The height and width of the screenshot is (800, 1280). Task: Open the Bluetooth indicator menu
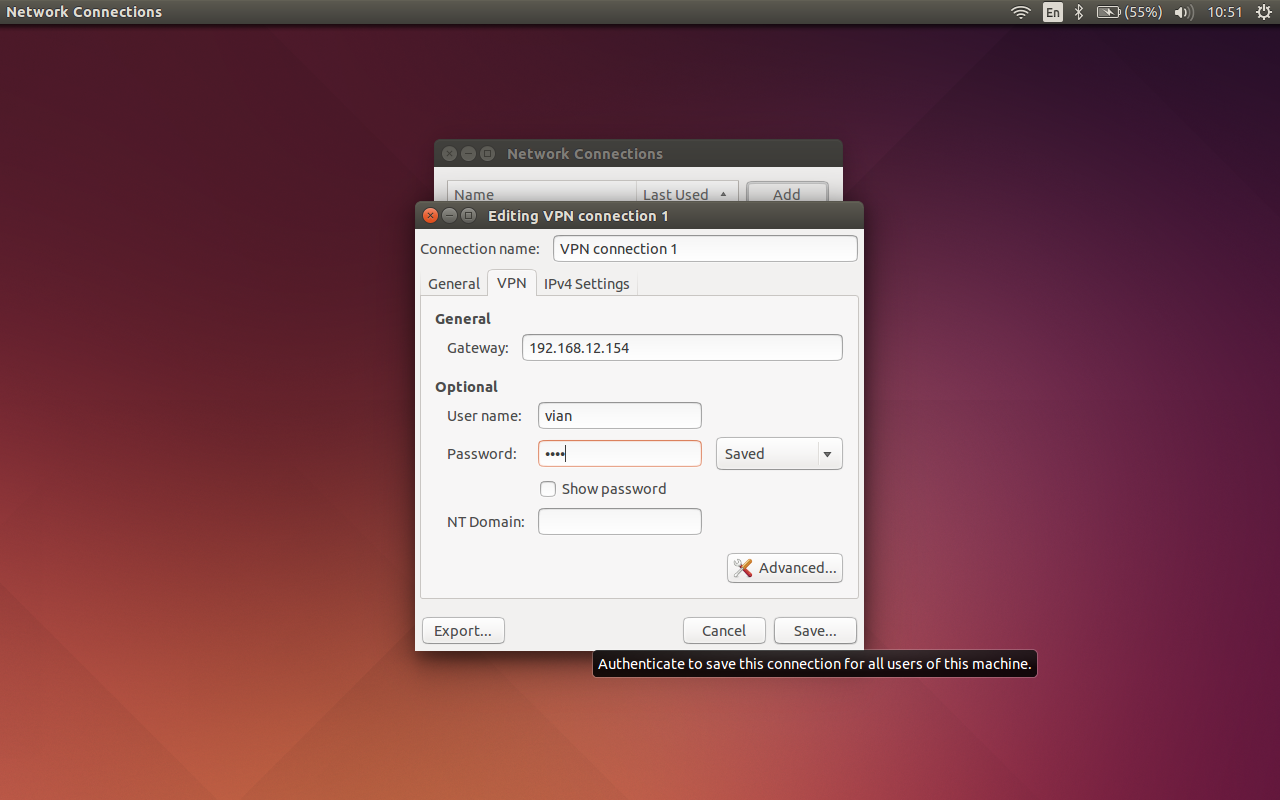point(1078,12)
